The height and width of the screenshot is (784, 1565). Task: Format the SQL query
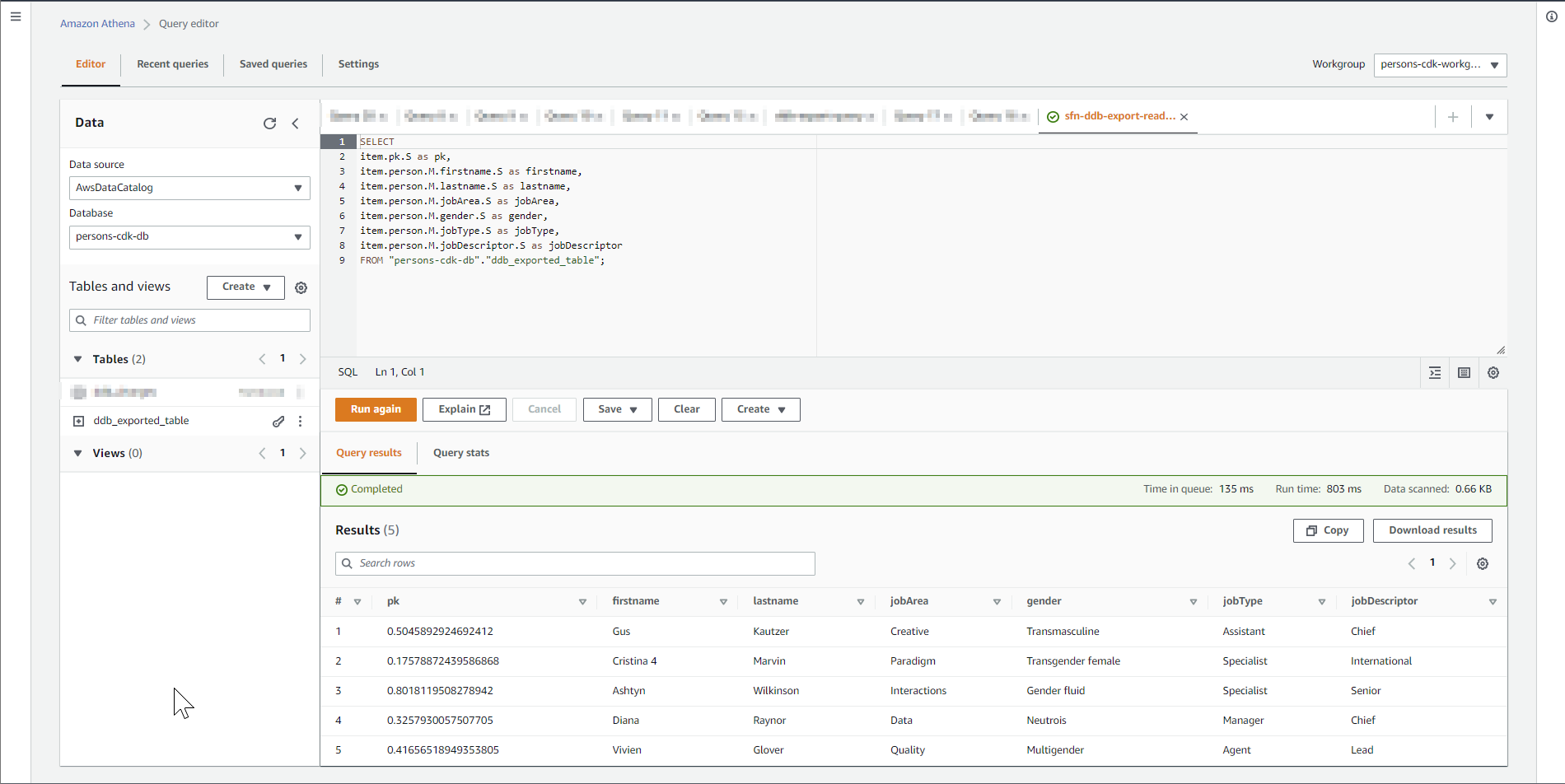coord(1435,372)
